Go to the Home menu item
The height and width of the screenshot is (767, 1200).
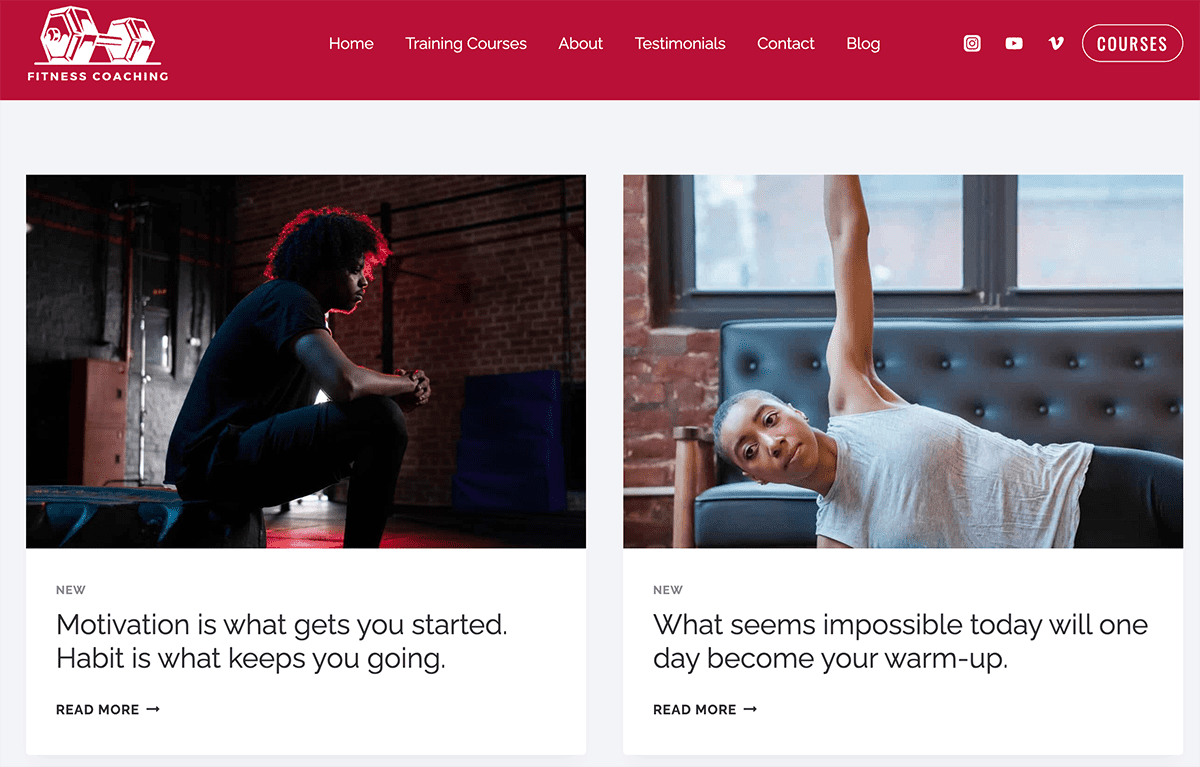(x=351, y=43)
